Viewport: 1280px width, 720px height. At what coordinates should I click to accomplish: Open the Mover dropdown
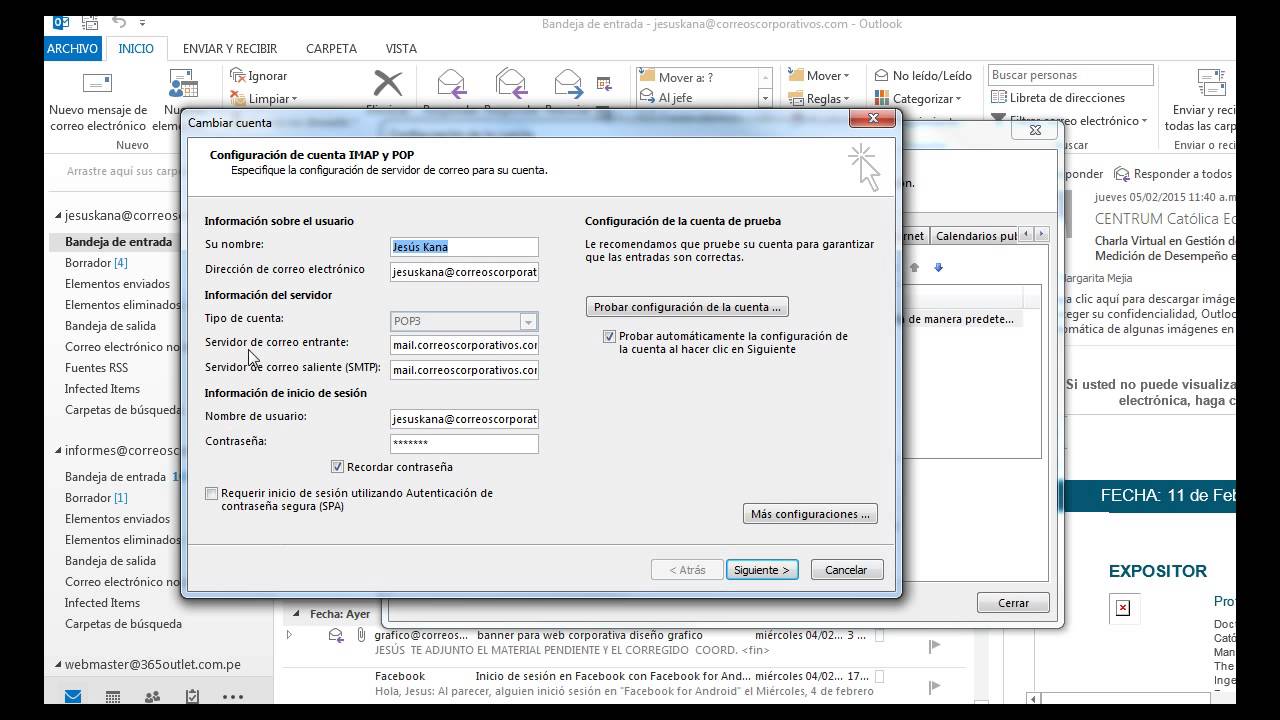[x=818, y=76]
